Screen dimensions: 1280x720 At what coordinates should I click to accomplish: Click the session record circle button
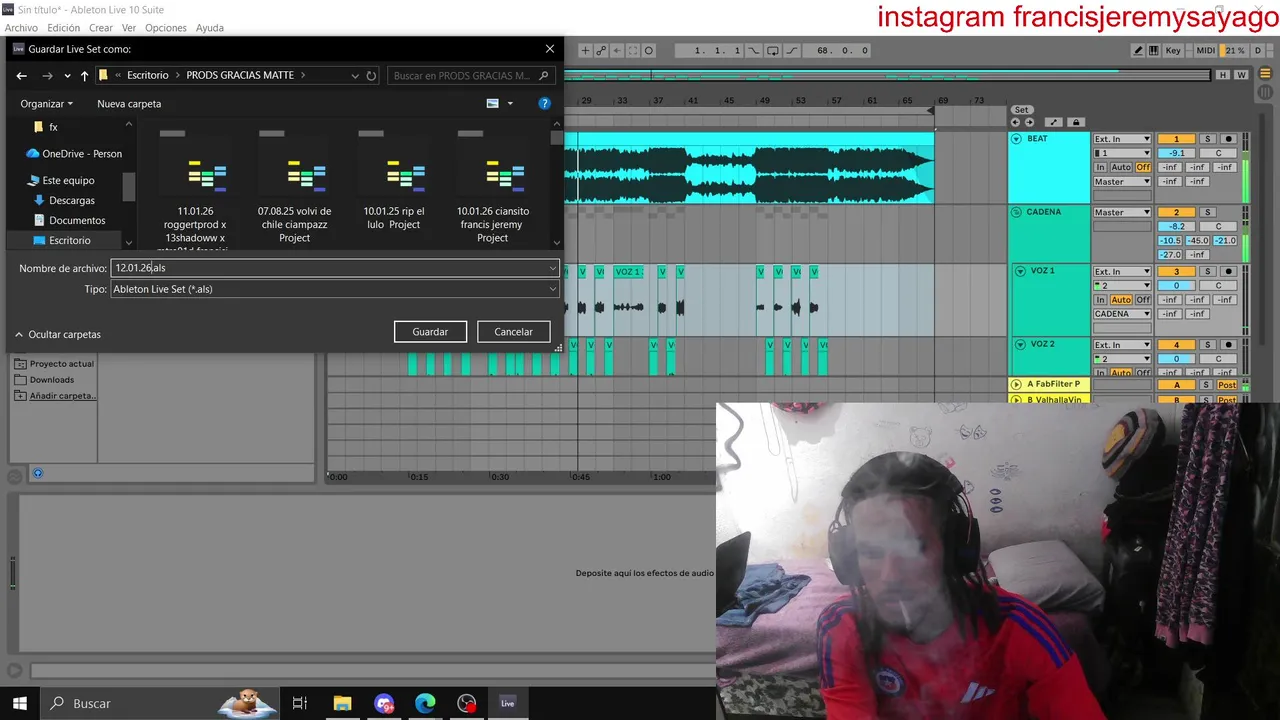click(x=648, y=50)
